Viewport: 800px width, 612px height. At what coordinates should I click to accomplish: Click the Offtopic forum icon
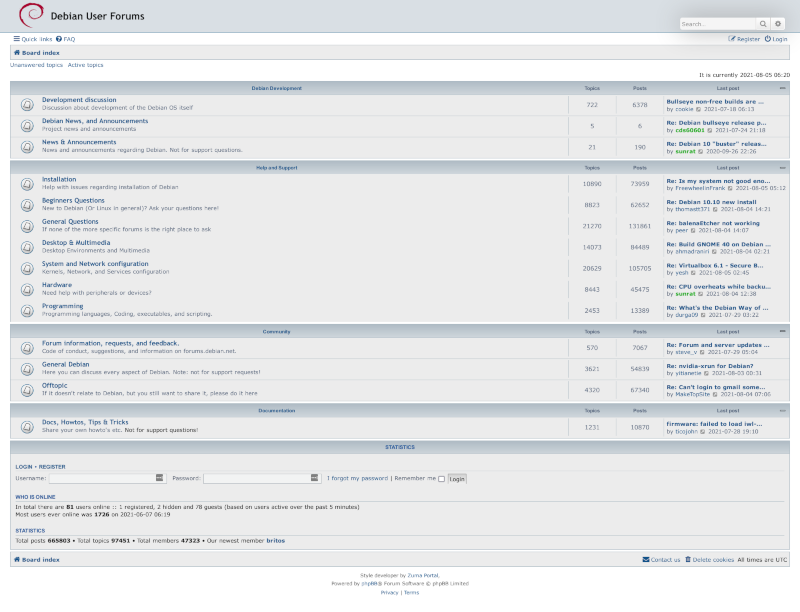pos(25,389)
